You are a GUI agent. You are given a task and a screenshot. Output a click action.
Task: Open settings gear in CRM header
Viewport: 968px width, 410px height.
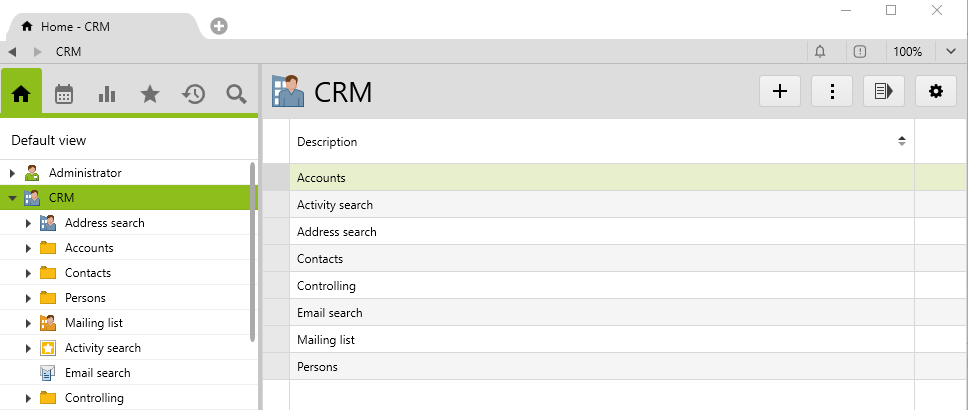pos(936,91)
